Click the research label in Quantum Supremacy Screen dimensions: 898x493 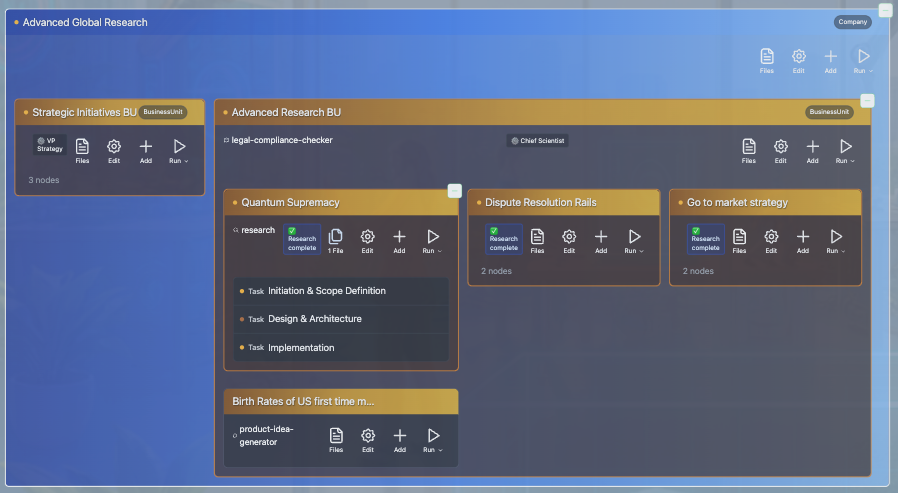click(x=258, y=230)
